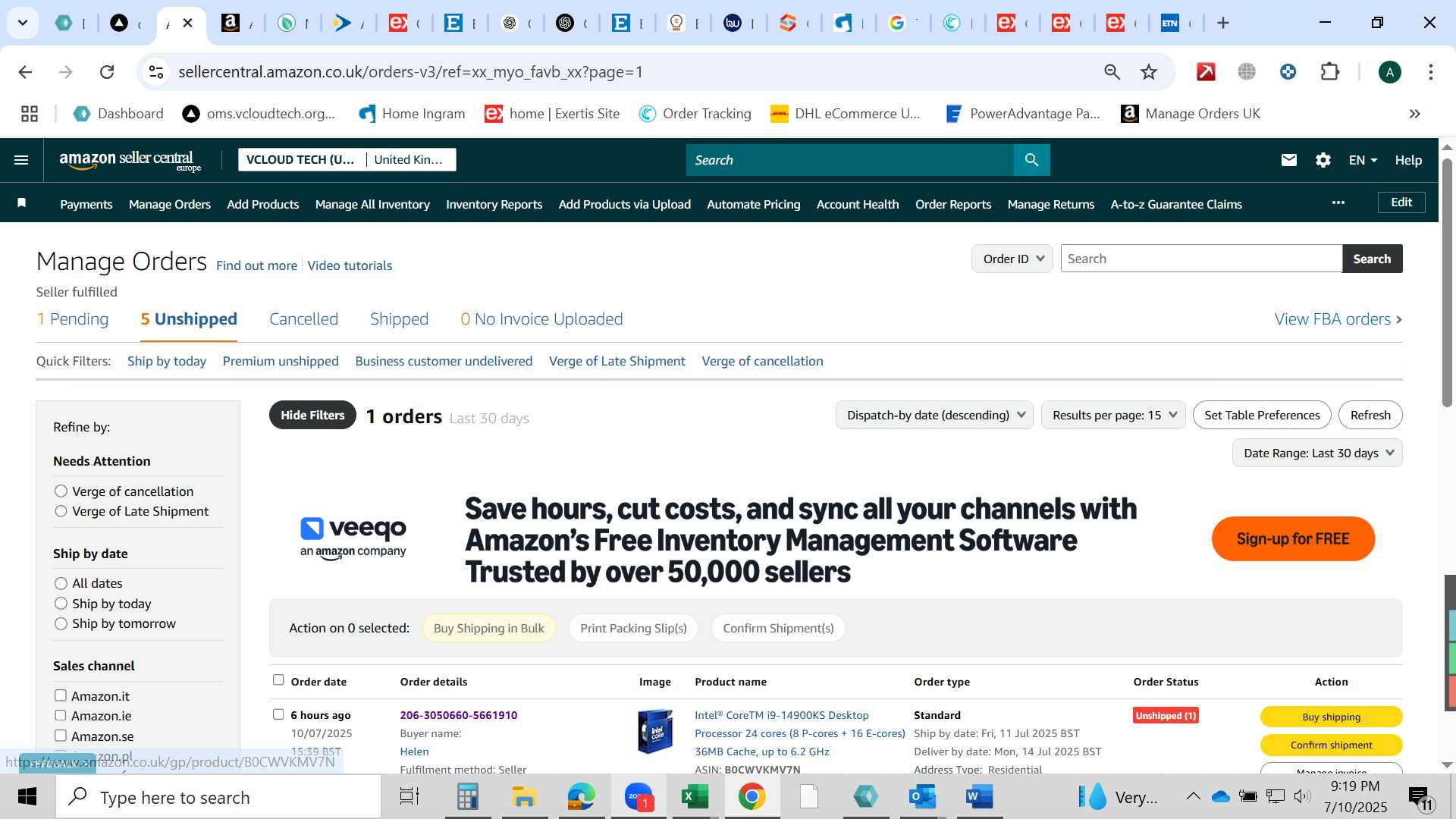Image resolution: width=1456 pixels, height=819 pixels.
Task: Switch to the Cancelled orders tab
Action: (x=303, y=319)
